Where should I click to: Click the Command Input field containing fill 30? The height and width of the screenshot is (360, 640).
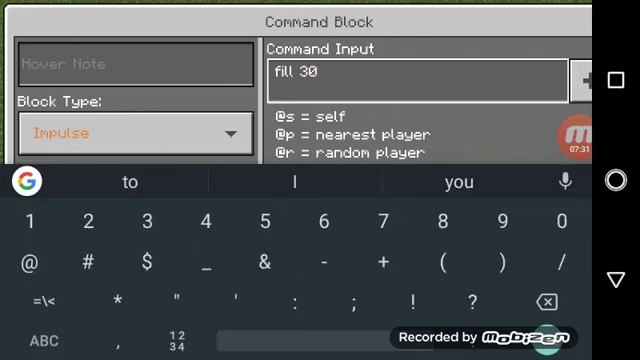coord(418,81)
